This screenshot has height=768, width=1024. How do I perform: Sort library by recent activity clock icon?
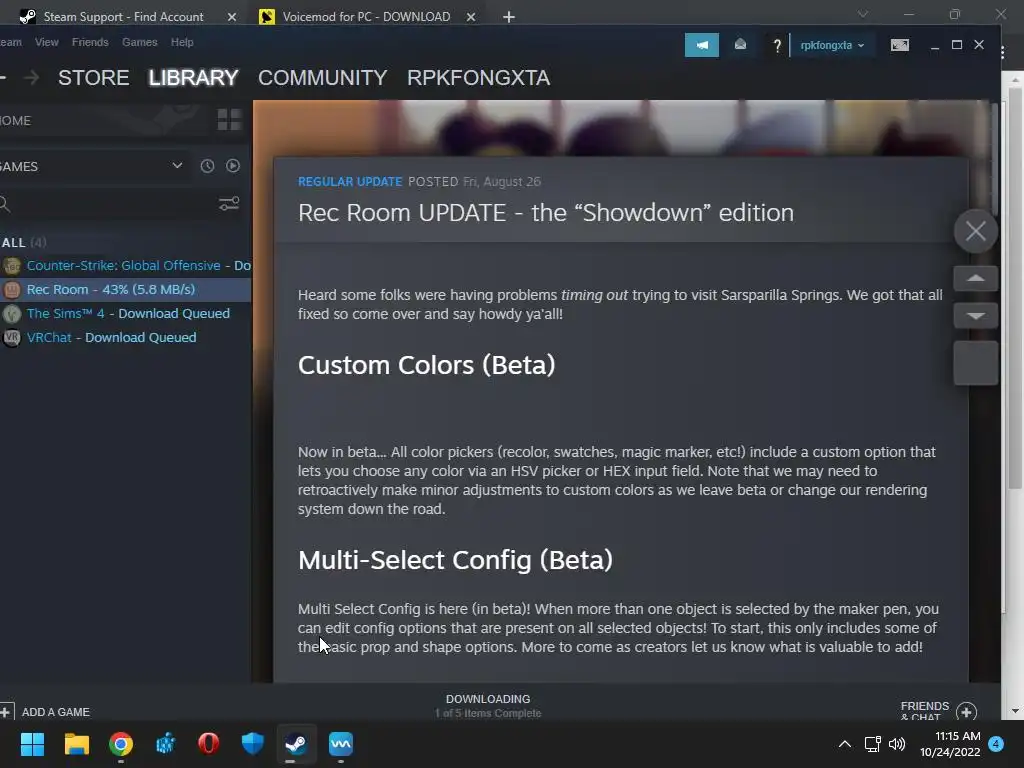(x=207, y=166)
